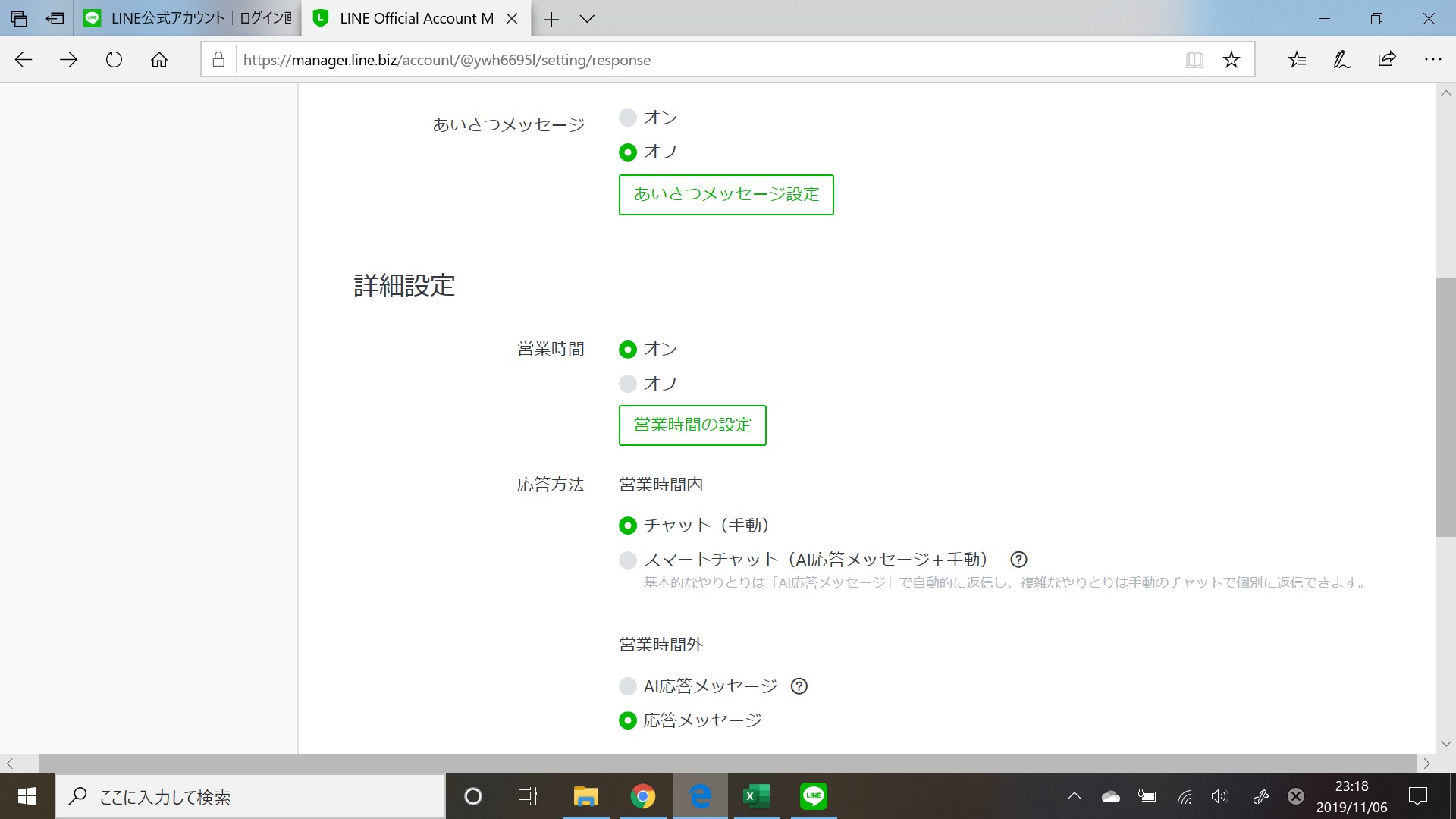Reload the page with refresh icon
The width and height of the screenshot is (1456, 819).
[x=114, y=60]
